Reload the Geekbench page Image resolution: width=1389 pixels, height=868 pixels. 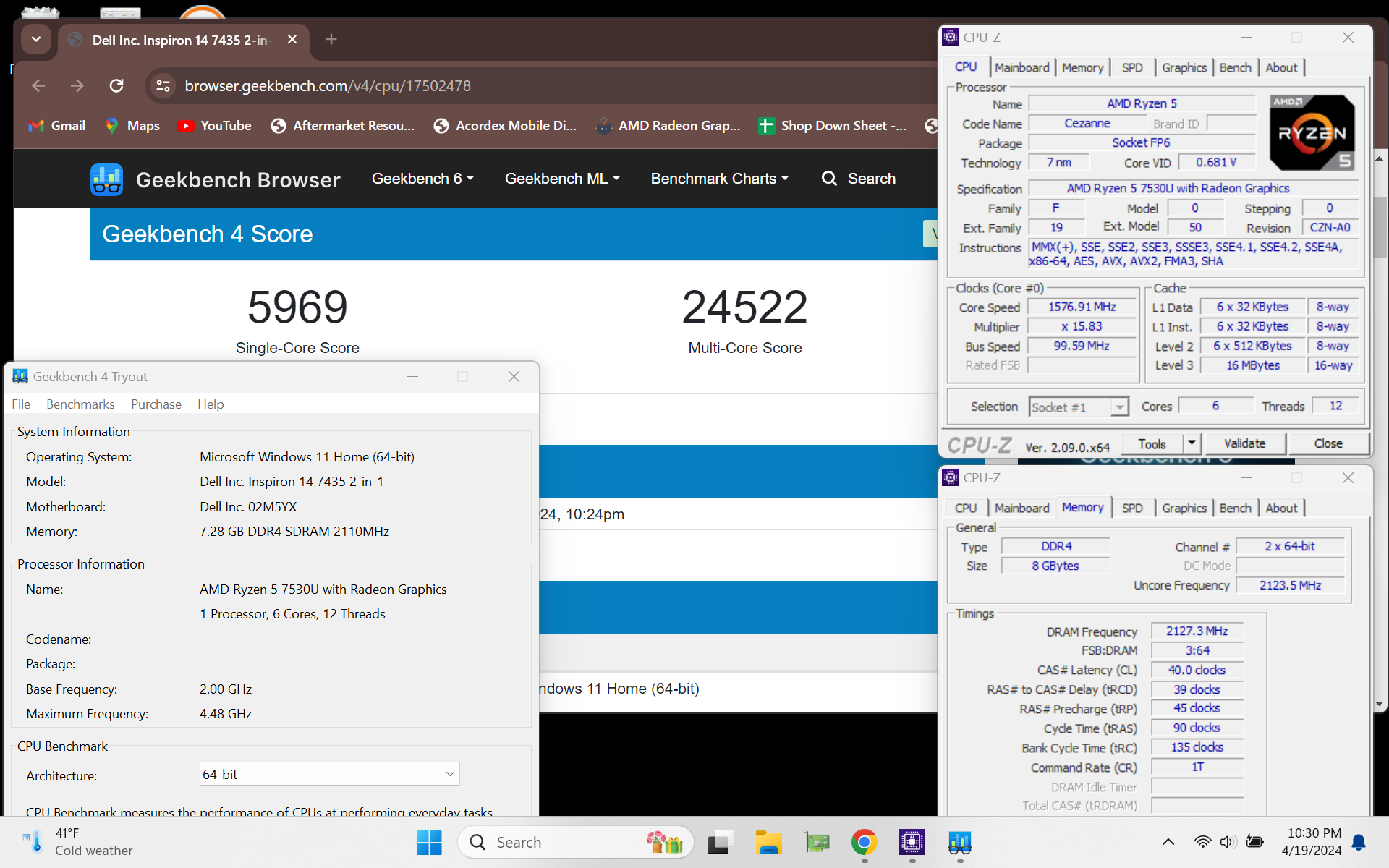116,86
